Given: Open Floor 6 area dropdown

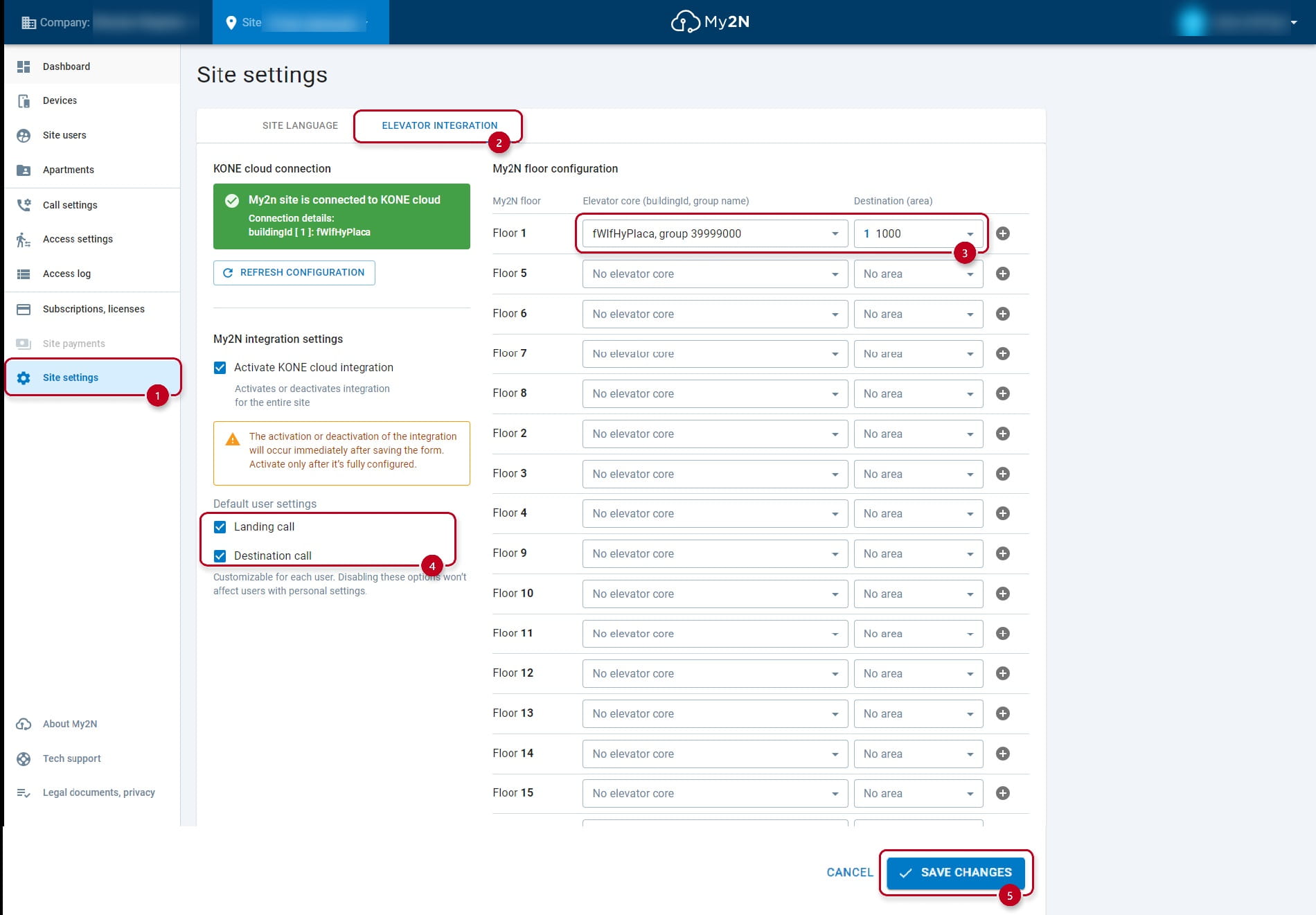Looking at the screenshot, I should (918, 314).
